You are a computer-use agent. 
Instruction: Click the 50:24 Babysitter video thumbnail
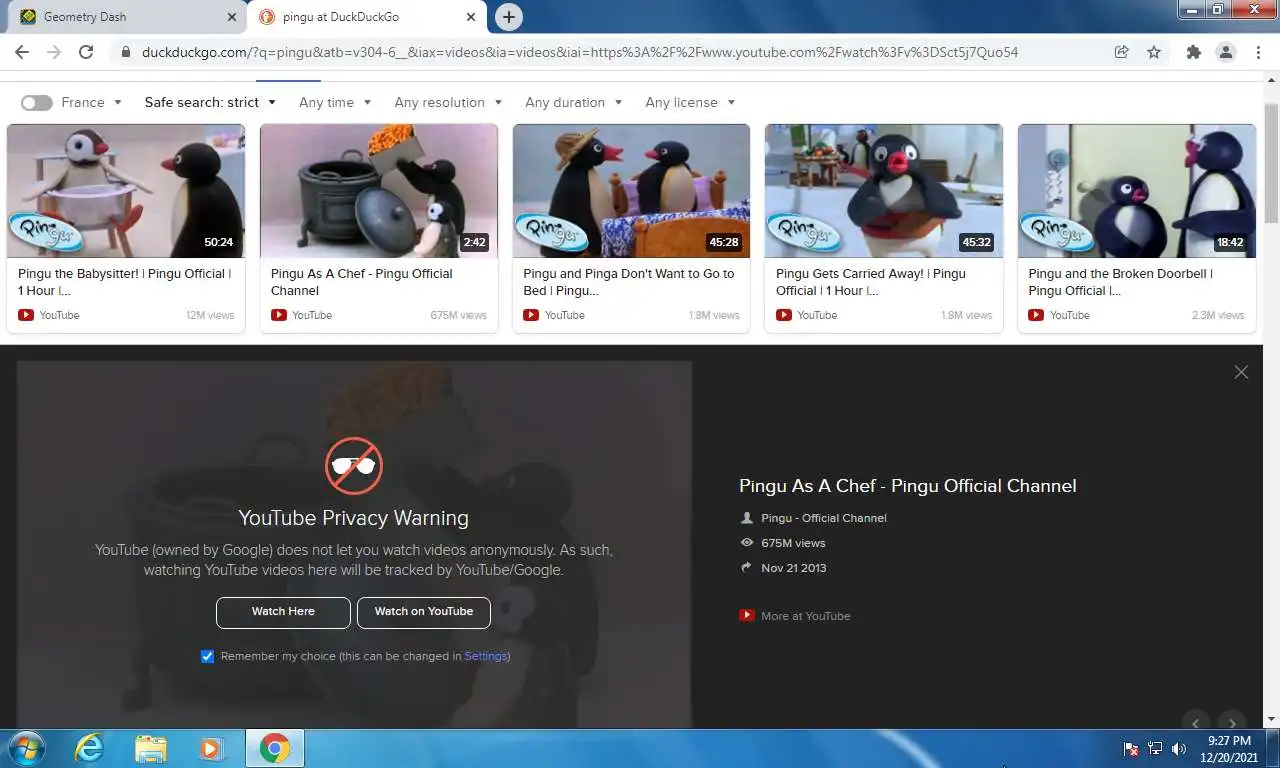(x=126, y=191)
